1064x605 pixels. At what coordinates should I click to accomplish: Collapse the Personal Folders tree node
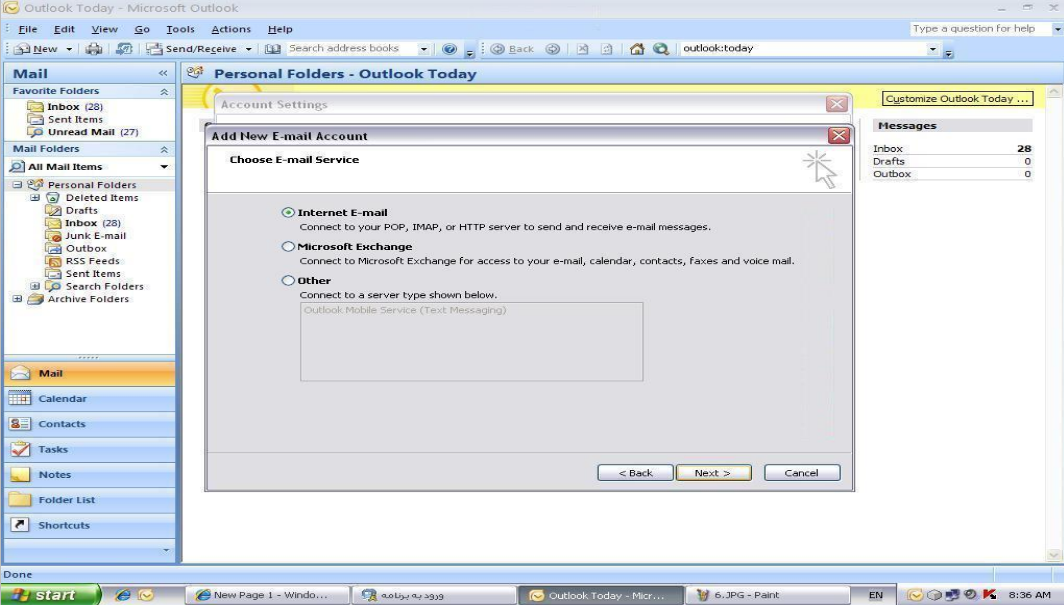click(x=17, y=184)
